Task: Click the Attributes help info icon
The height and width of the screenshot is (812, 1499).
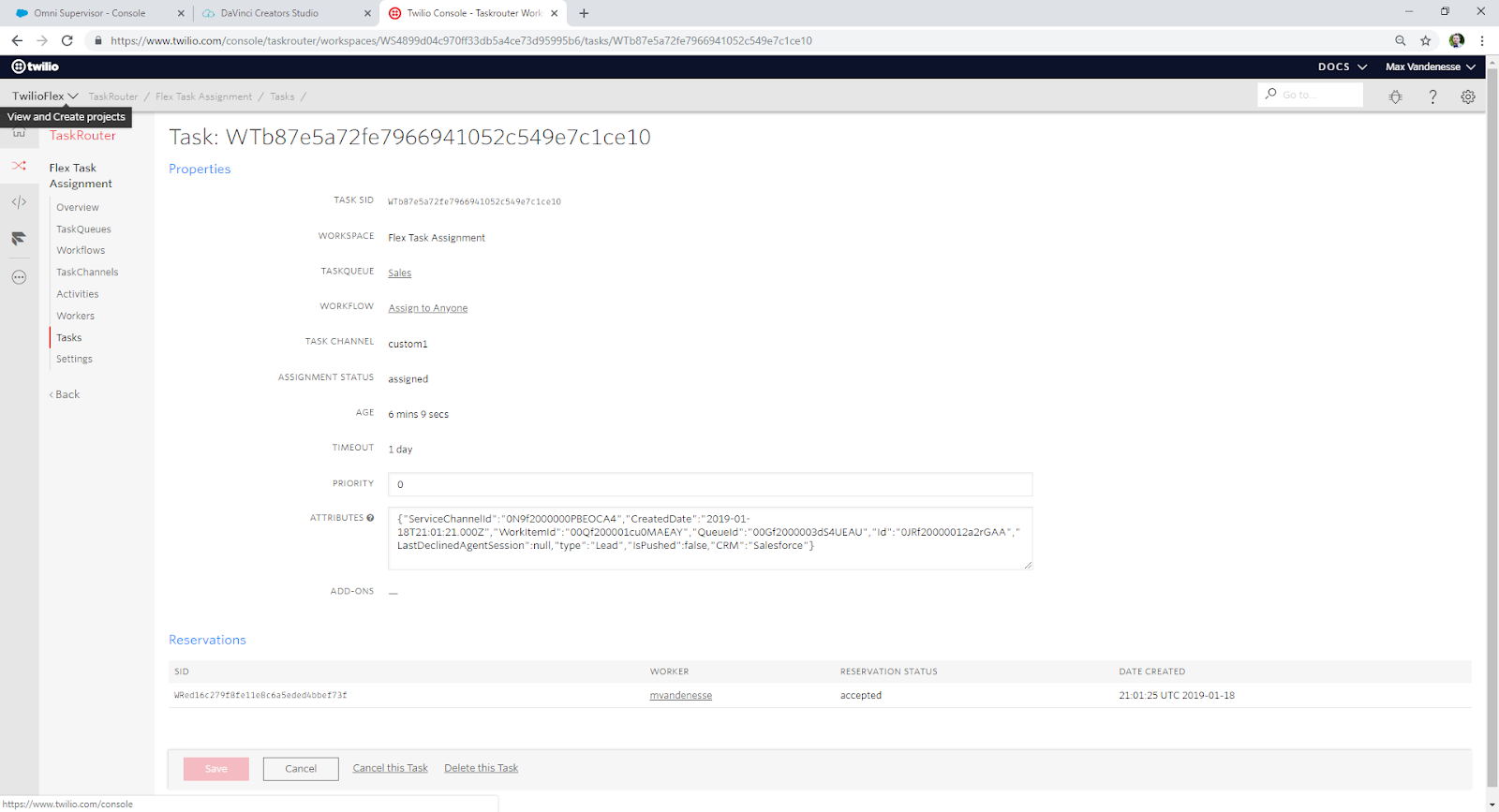Action: tap(370, 518)
